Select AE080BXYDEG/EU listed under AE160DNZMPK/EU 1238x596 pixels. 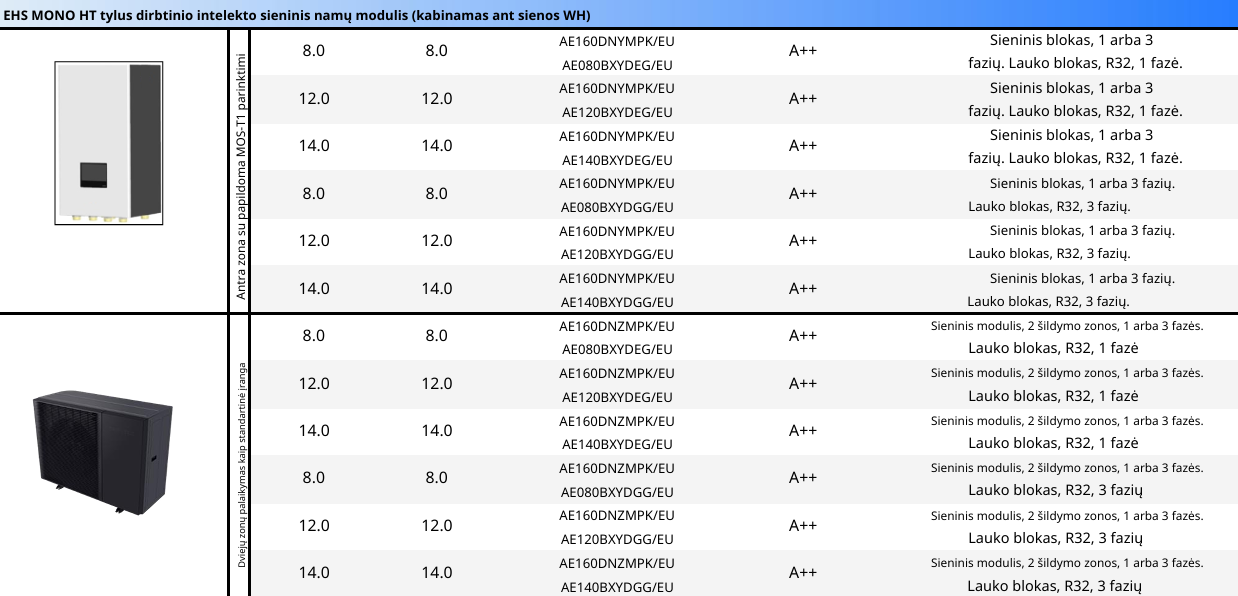coord(617,350)
